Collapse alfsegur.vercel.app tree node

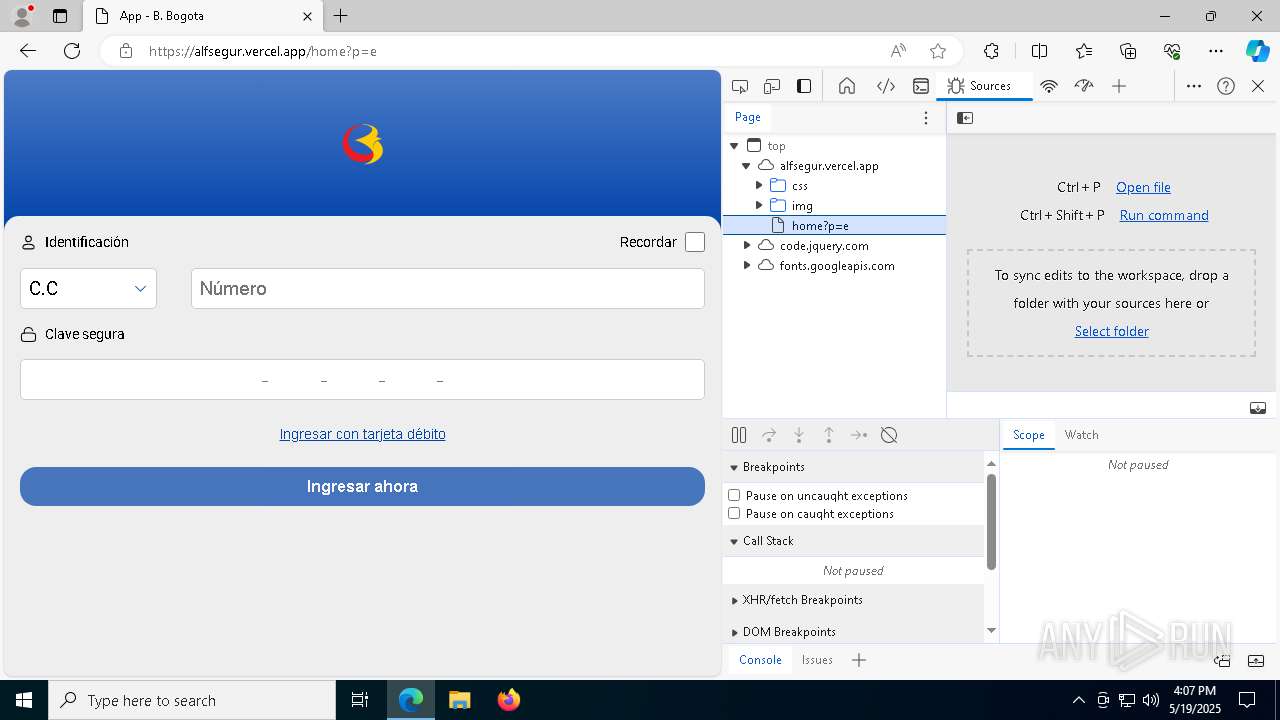[746, 166]
